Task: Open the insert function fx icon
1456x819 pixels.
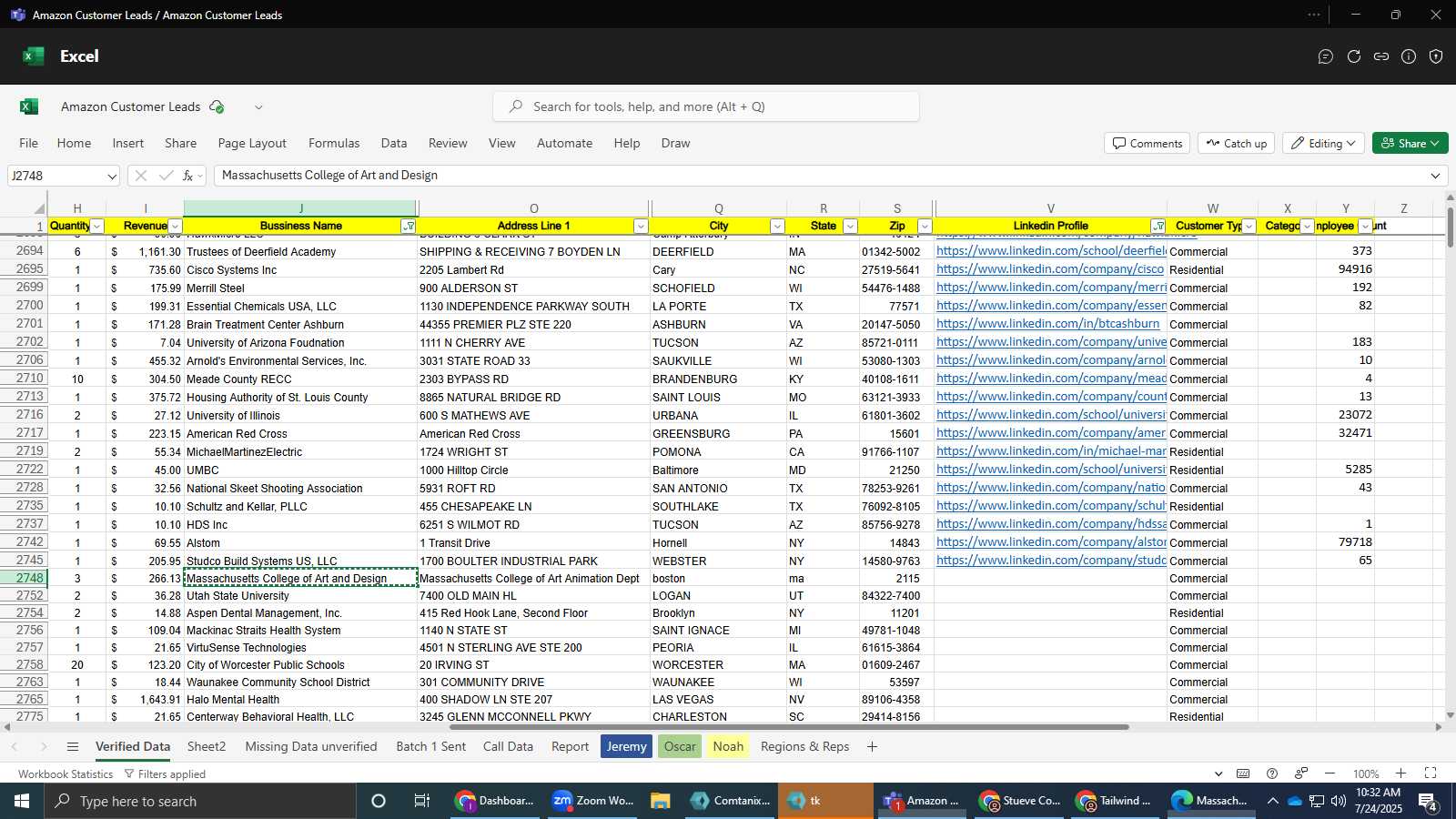Action: tap(188, 176)
